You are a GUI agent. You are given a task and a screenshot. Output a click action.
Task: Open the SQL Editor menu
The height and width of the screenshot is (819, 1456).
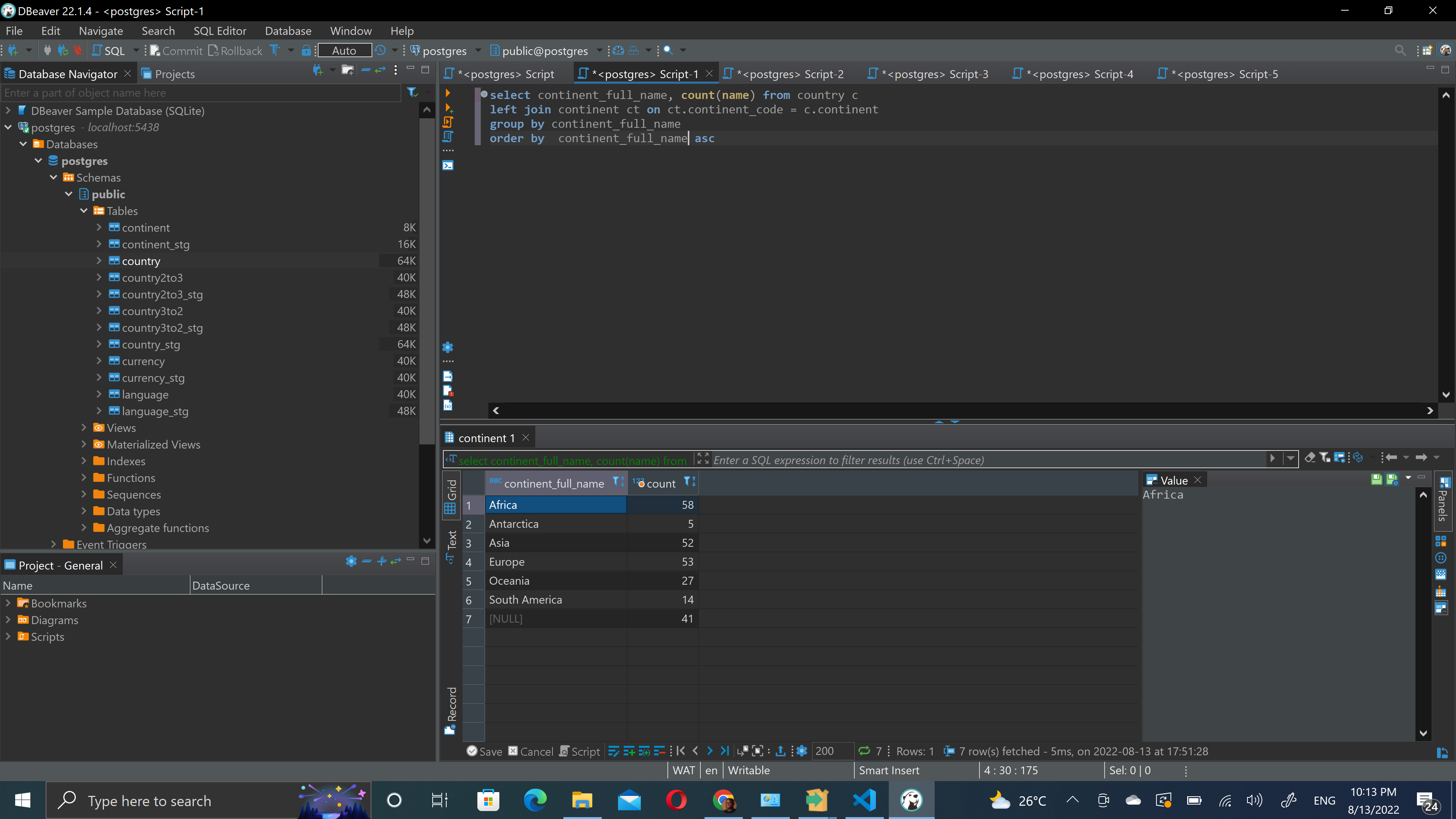point(219,31)
